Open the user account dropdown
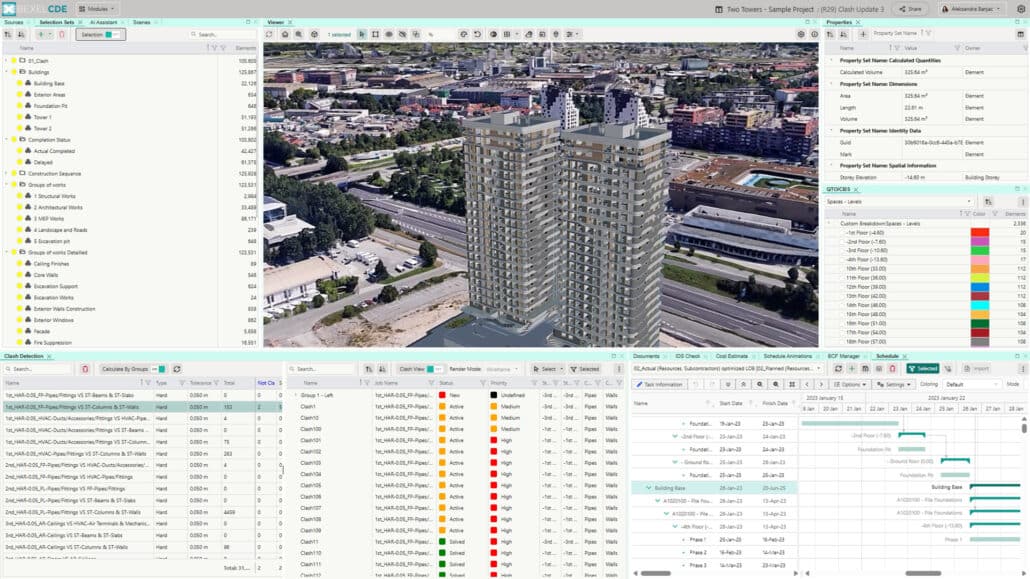Image resolution: width=1030 pixels, height=579 pixels. tap(971, 9)
